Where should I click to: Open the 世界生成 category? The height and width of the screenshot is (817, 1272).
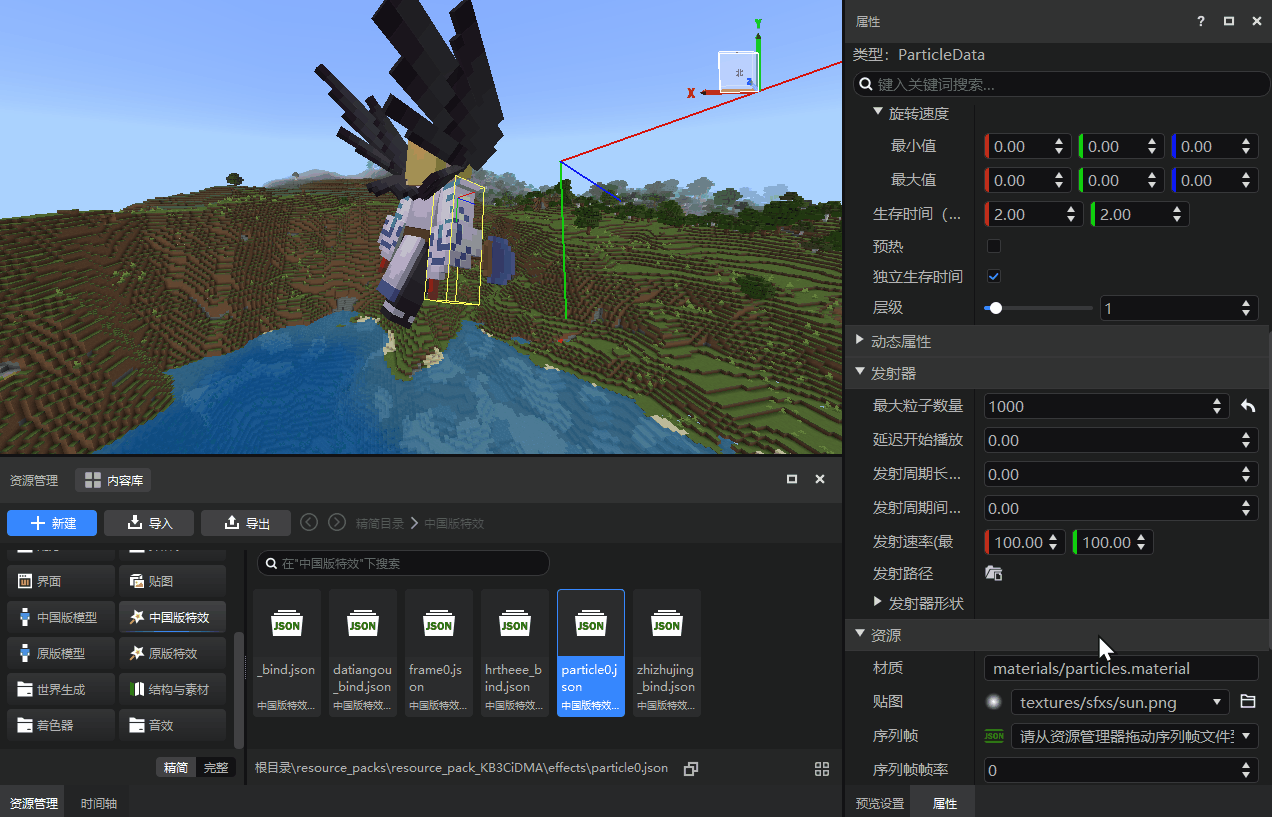tap(60, 689)
